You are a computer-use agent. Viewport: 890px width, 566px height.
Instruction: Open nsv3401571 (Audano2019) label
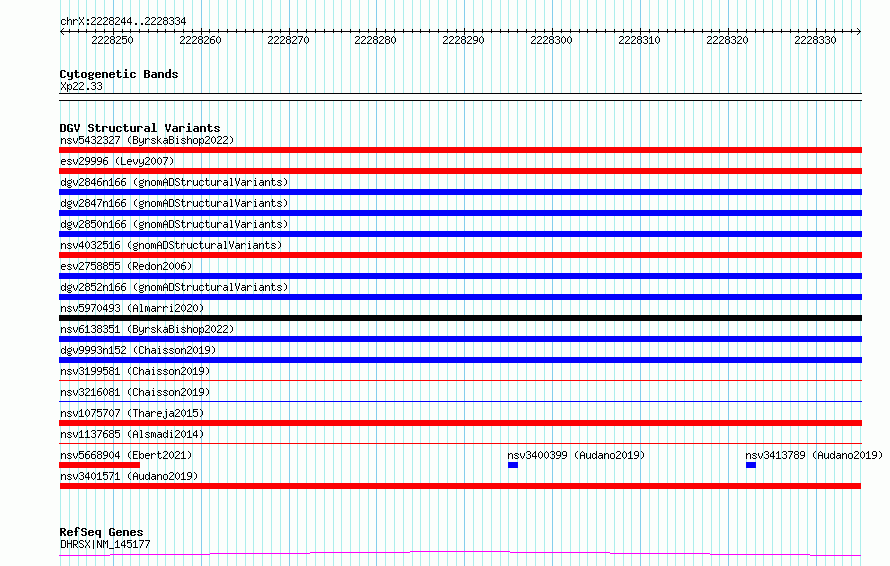[129, 476]
